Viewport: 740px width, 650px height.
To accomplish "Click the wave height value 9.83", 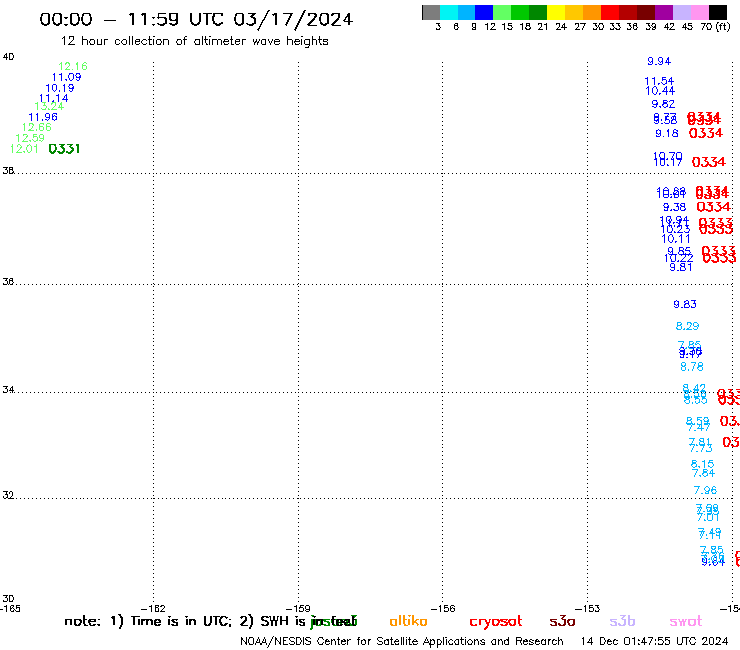I will [685, 304].
